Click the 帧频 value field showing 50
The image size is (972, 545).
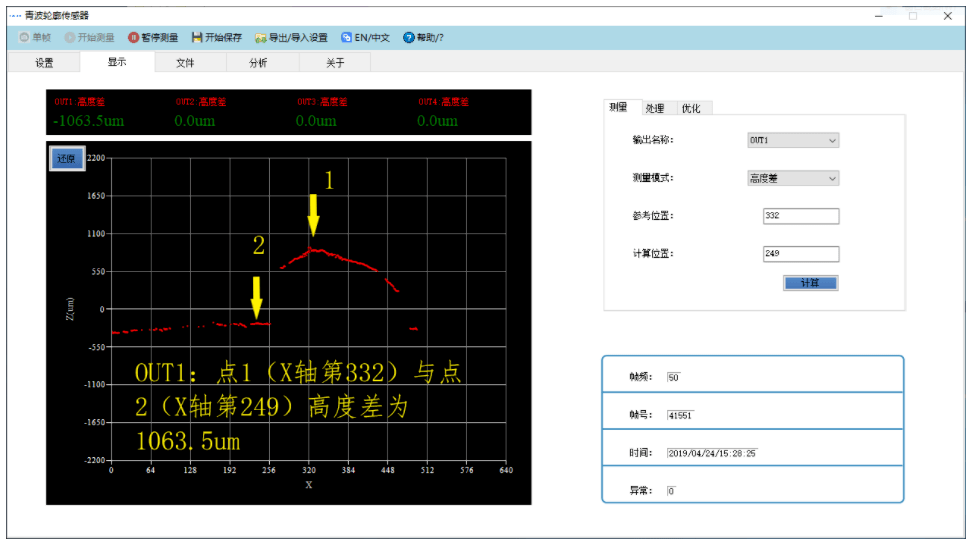(x=674, y=378)
